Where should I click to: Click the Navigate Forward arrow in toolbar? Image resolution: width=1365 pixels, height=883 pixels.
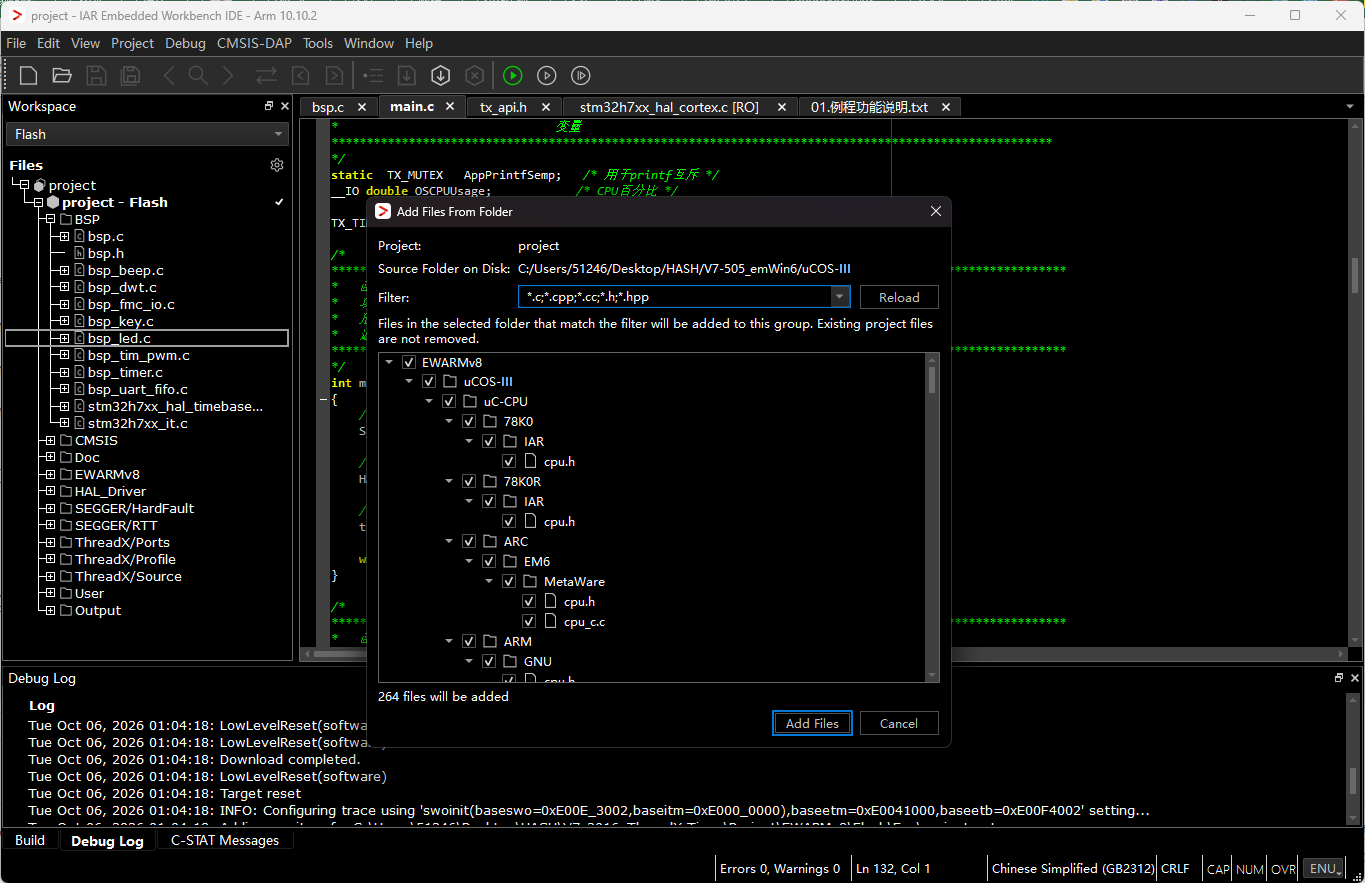(x=228, y=75)
